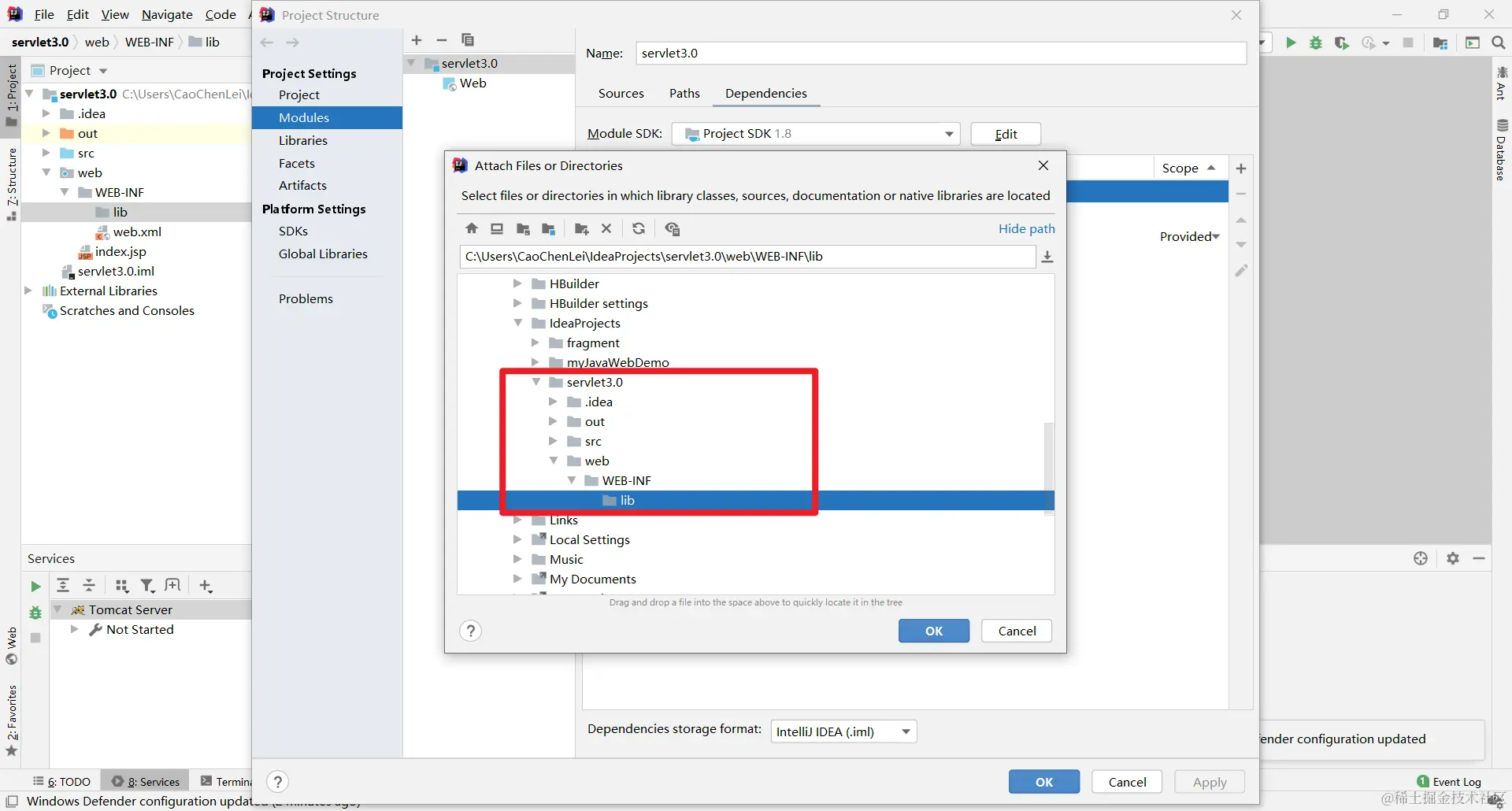Switch to Sources tab
This screenshot has height=811, width=1512.
coord(621,93)
